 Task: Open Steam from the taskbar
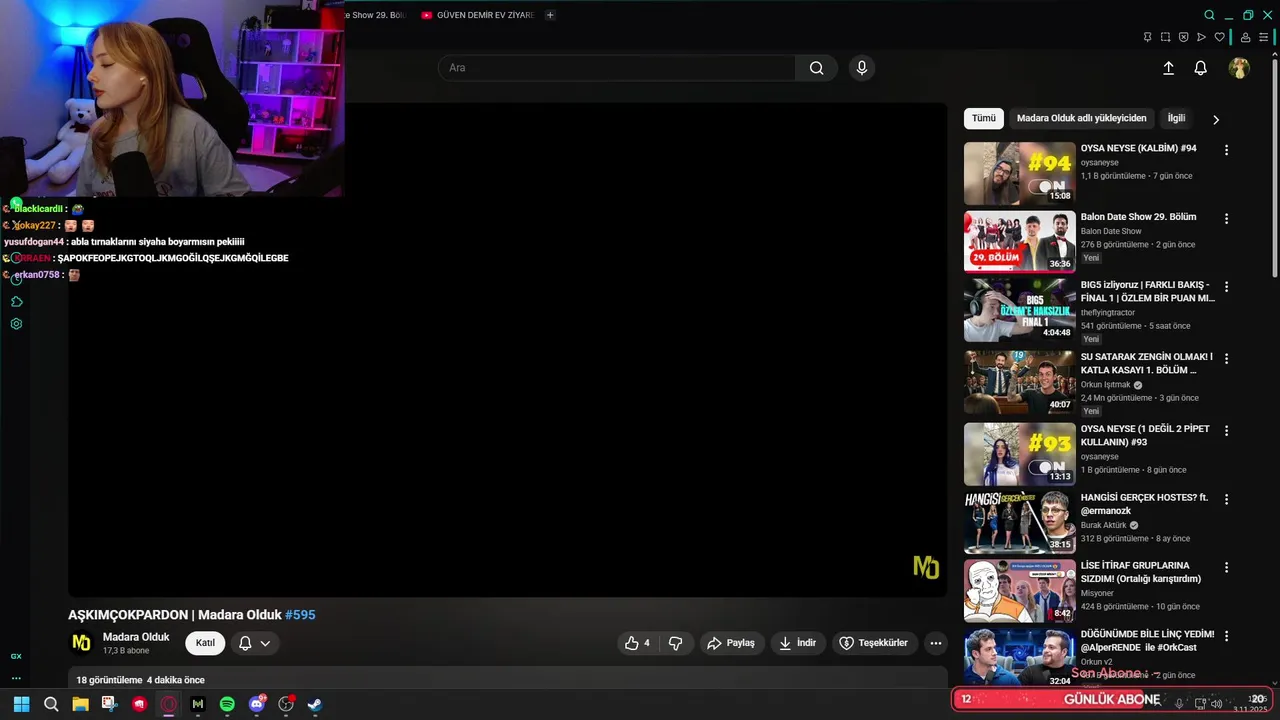click(x=314, y=704)
